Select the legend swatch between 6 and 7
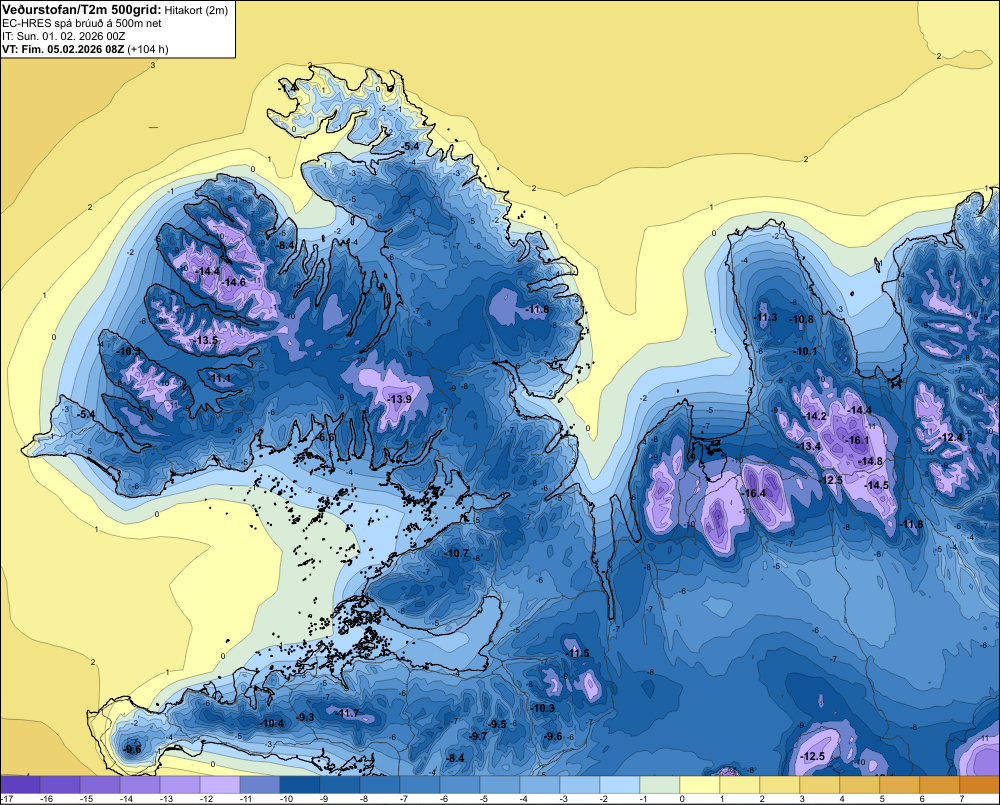Image resolution: width=1000 pixels, height=805 pixels. [939, 785]
